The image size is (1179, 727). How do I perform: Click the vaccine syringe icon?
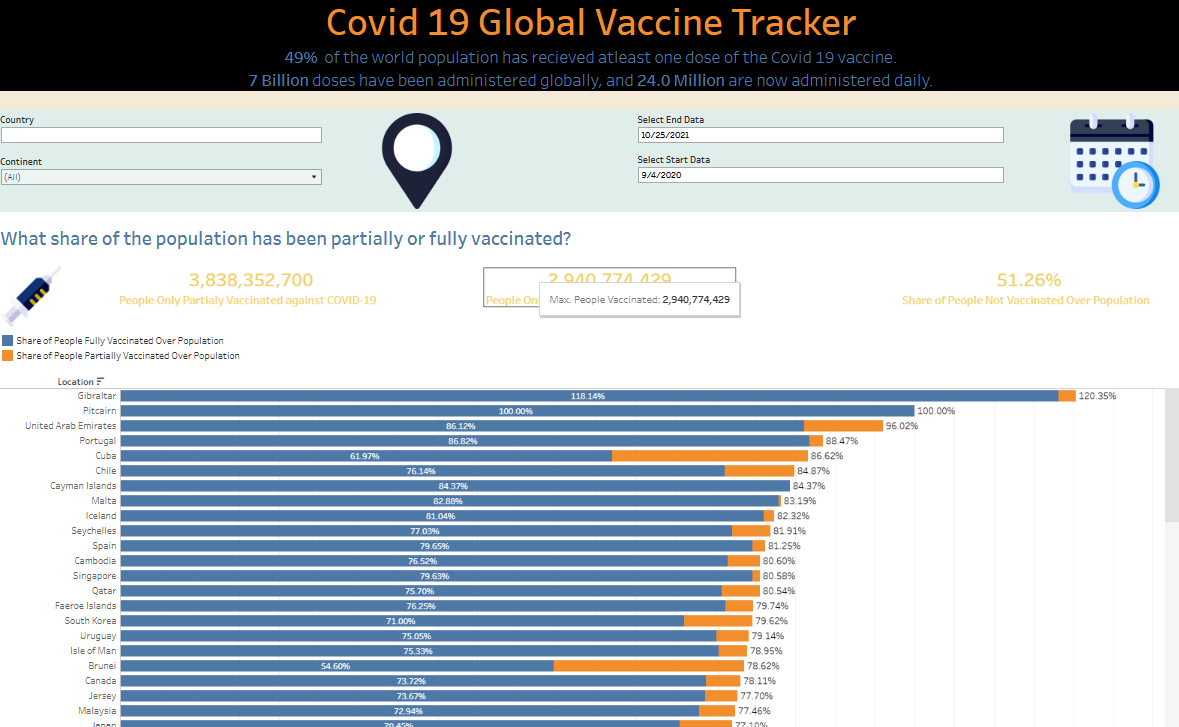30,295
